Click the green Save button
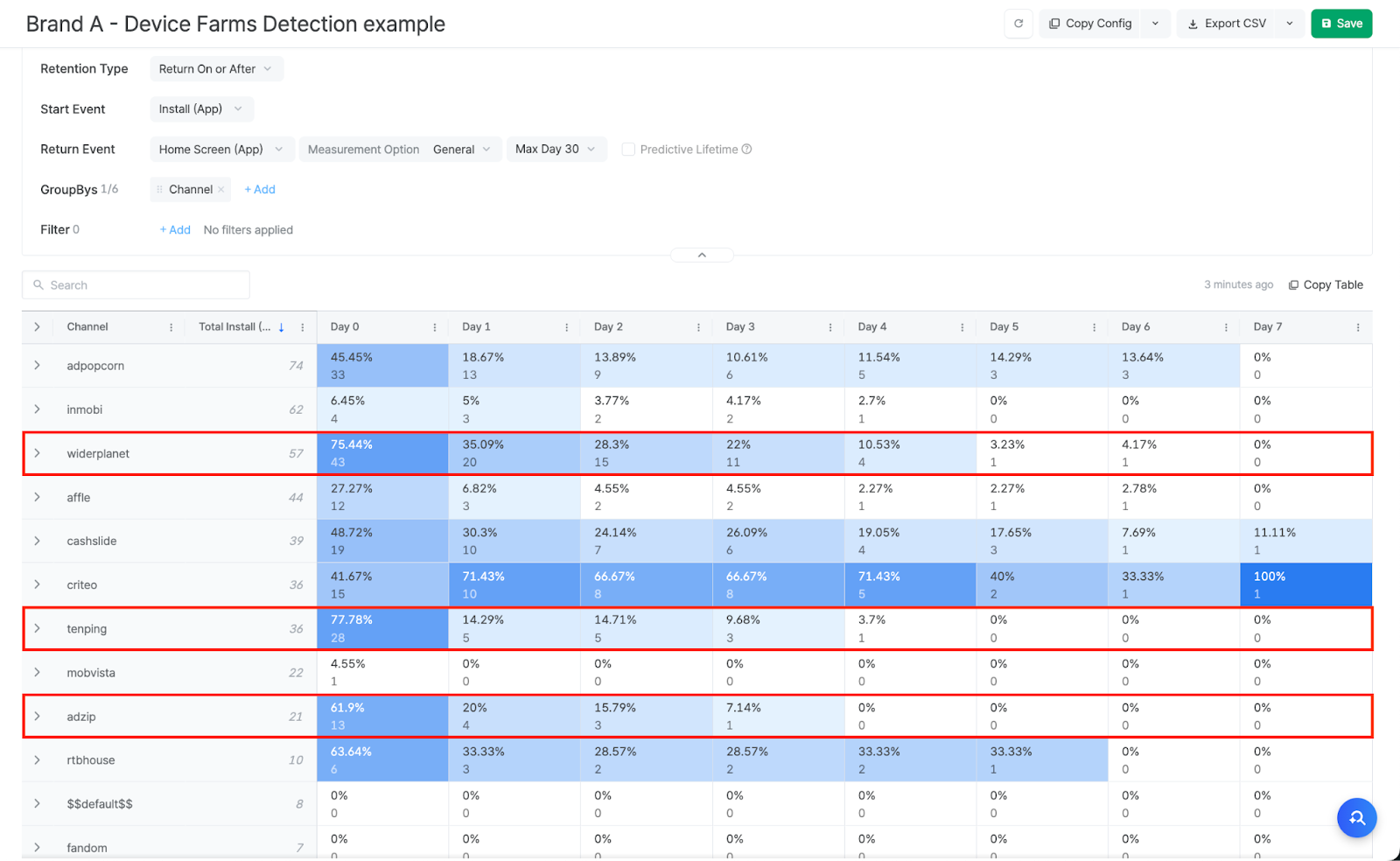The height and width of the screenshot is (861, 1400). click(1340, 24)
